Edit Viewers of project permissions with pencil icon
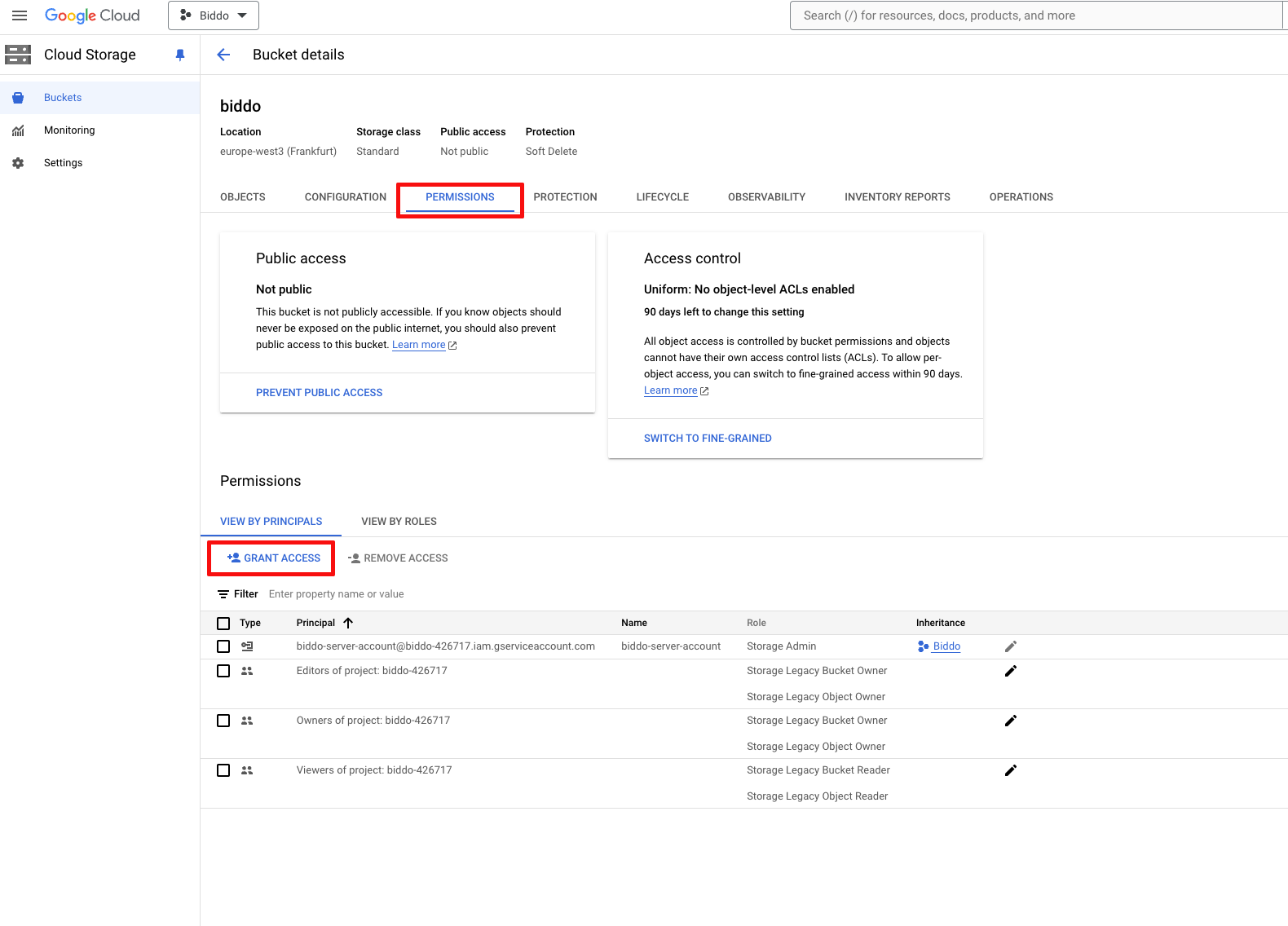The height and width of the screenshot is (926, 1288). [x=1011, y=770]
